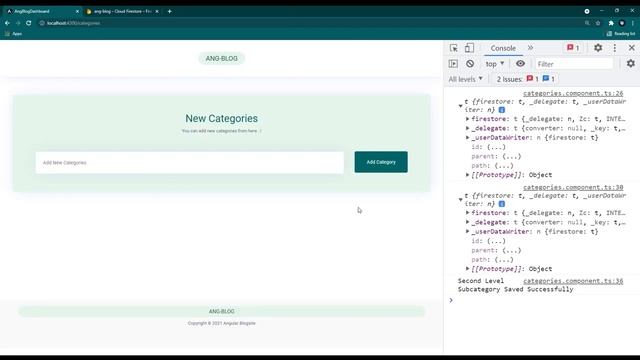Expand [[Prototype]] of second logged object
The width and height of the screenshot is (640, 360).
467,269
